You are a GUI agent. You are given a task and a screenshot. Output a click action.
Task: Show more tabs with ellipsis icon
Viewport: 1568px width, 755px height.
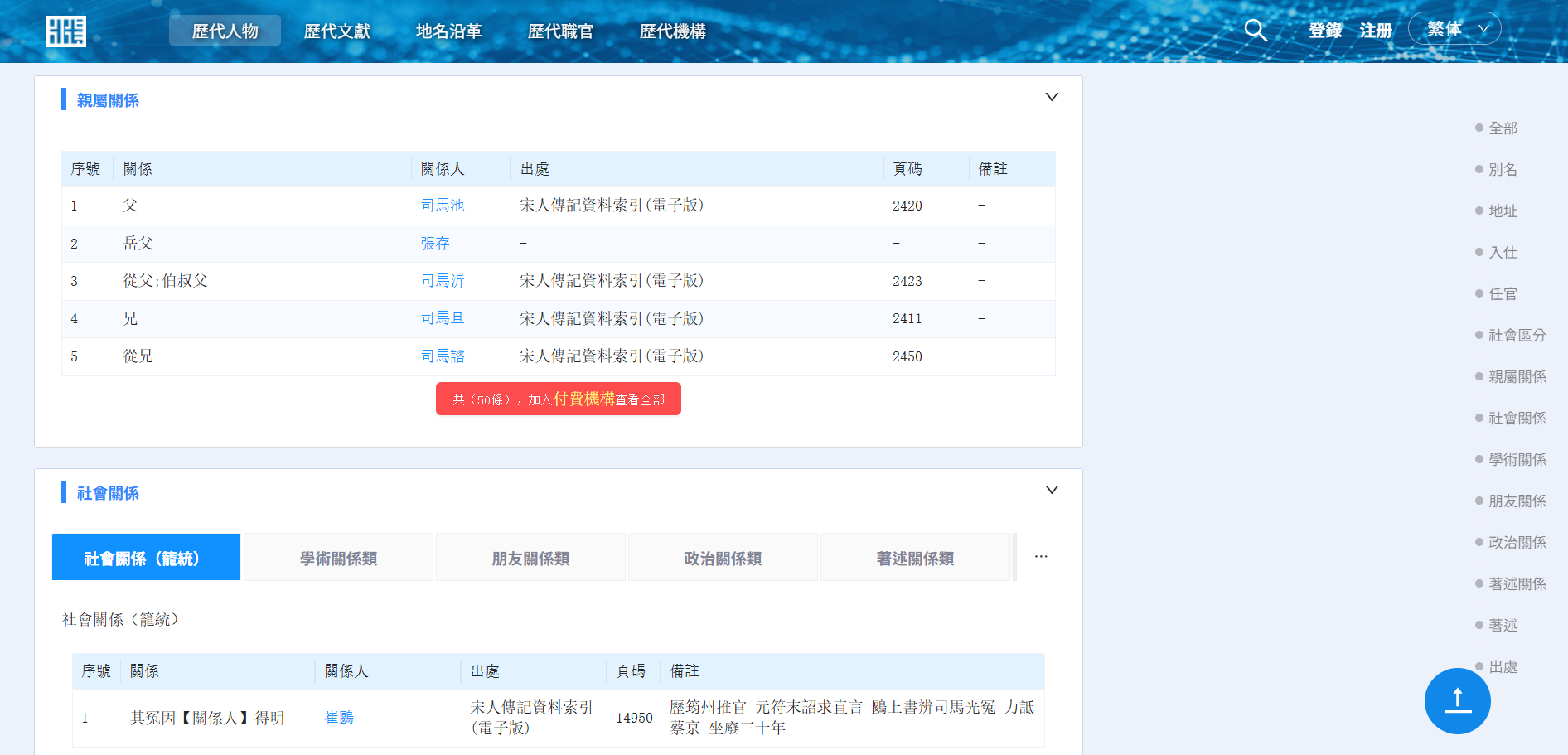pos(1041,557)
